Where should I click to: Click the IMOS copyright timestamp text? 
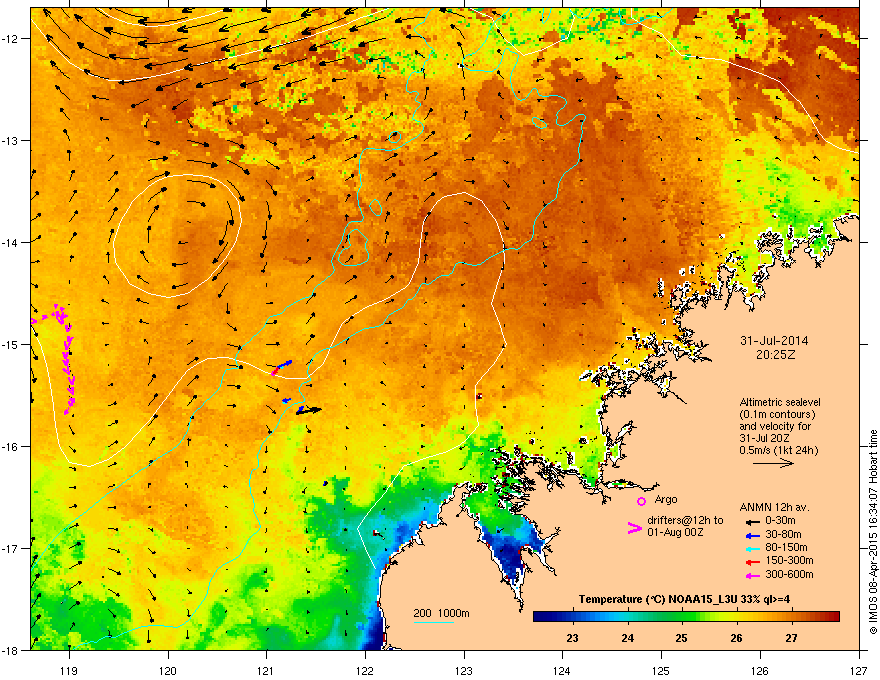[873, 532]
